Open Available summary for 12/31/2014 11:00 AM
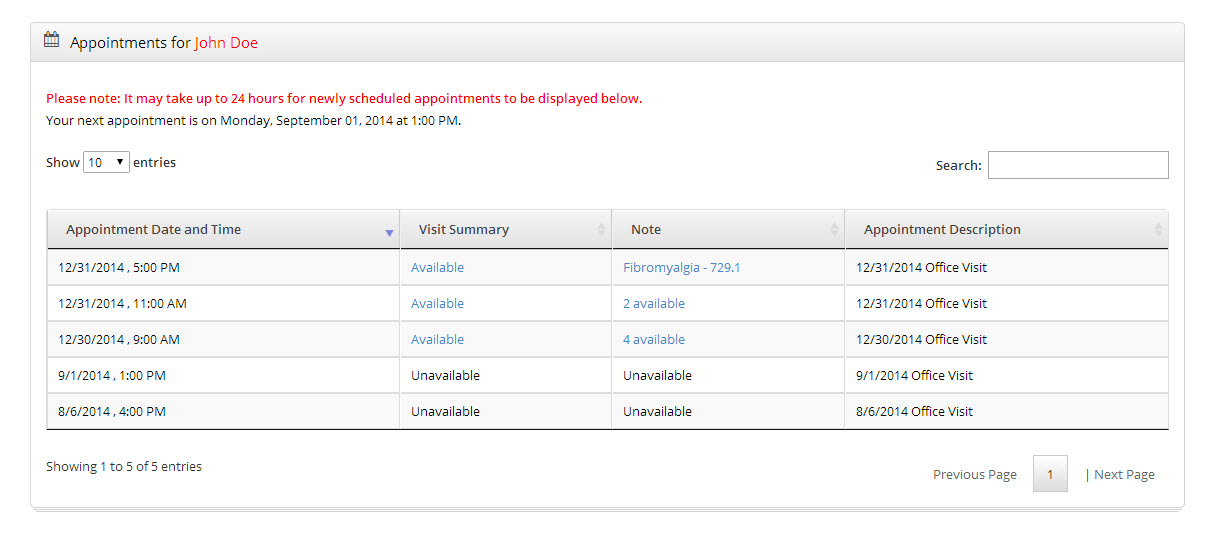Image resolution: width=1214 pixels, height=542 pixels. [x=437, y=304]
